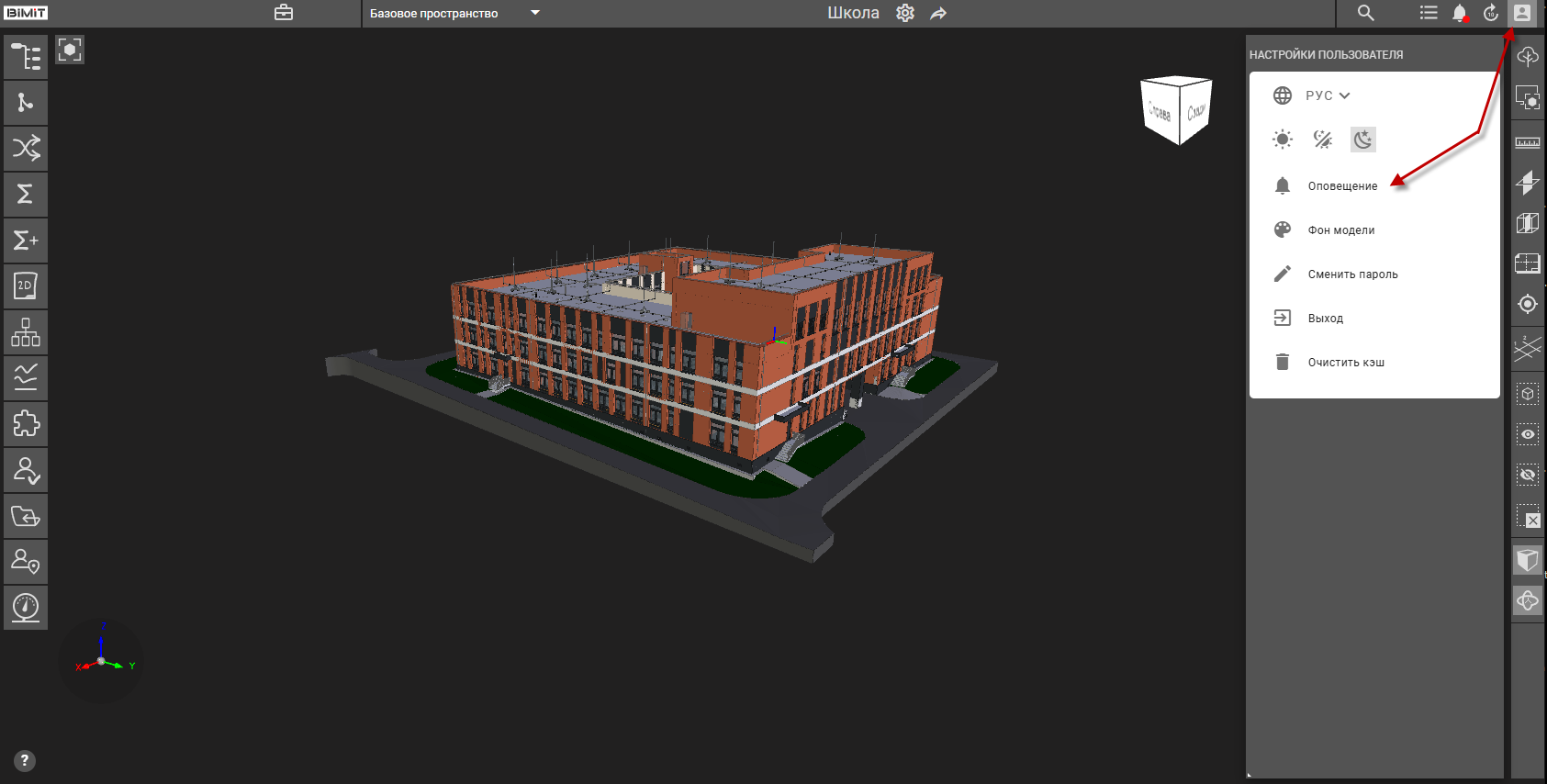The width and height of the screenshot is (1547, 784).
Task: Expand the РУС language dropdown
Action: click(x=1327, y=95)
